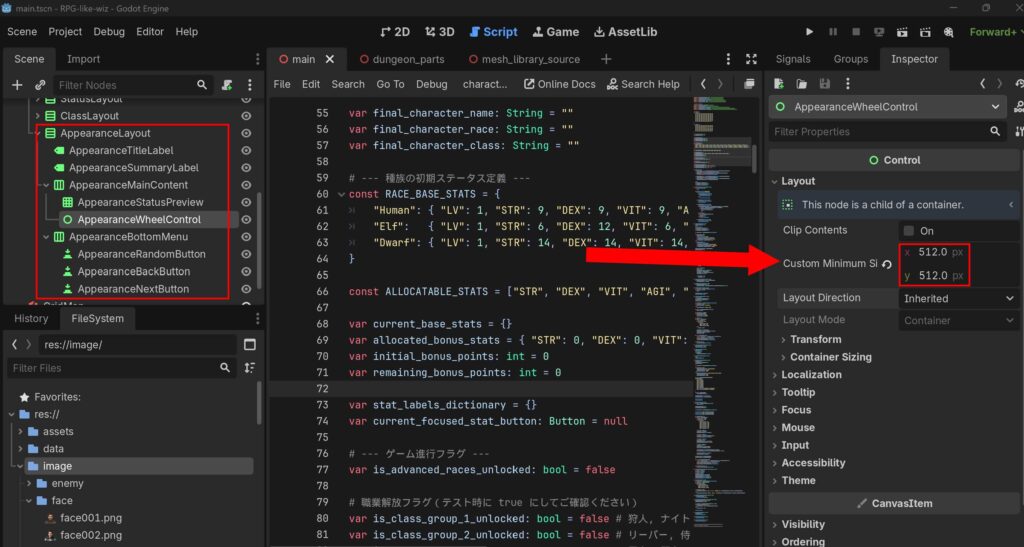Viewport: 1024px width, 547px height.
Task: Open the Online Docs link
Action: [560, 84]
